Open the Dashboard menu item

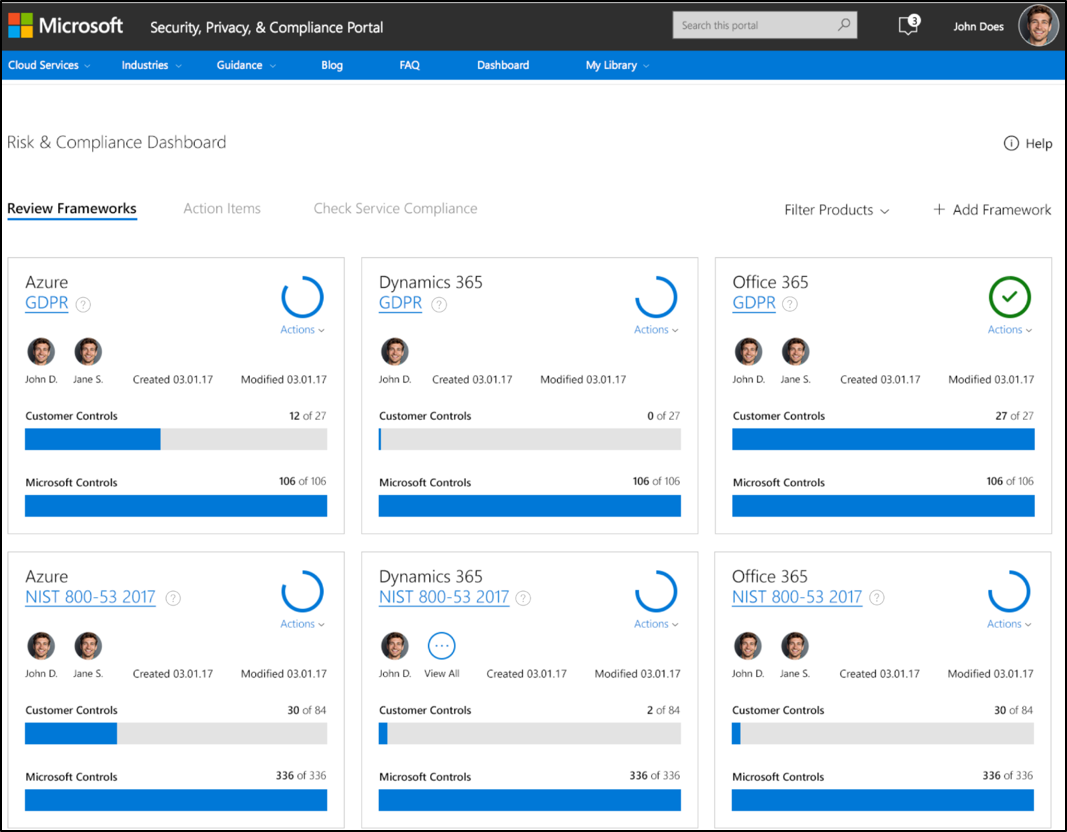(x=502, y=65)
